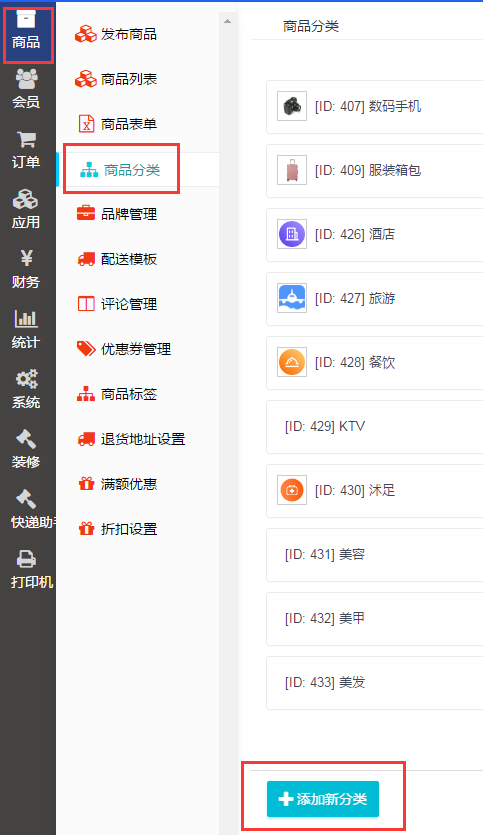Click the 添加新分类 button
The image size is (483, 835).
point(323,799)
